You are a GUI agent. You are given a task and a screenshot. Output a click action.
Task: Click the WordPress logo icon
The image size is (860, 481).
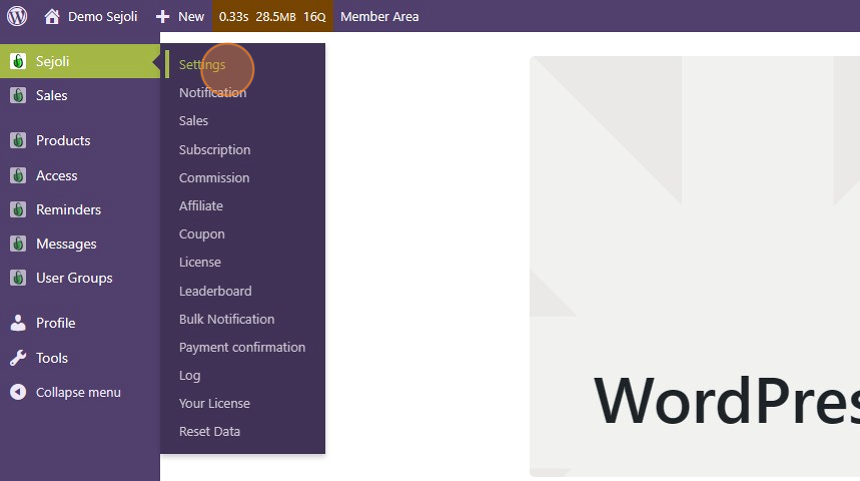[17, 16]
